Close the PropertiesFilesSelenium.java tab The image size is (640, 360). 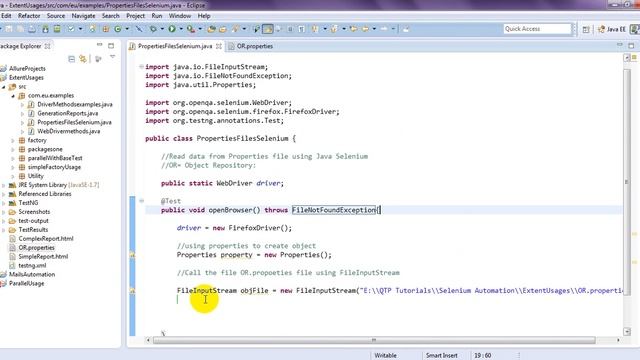pyautogui.click(x=219, y=46)
